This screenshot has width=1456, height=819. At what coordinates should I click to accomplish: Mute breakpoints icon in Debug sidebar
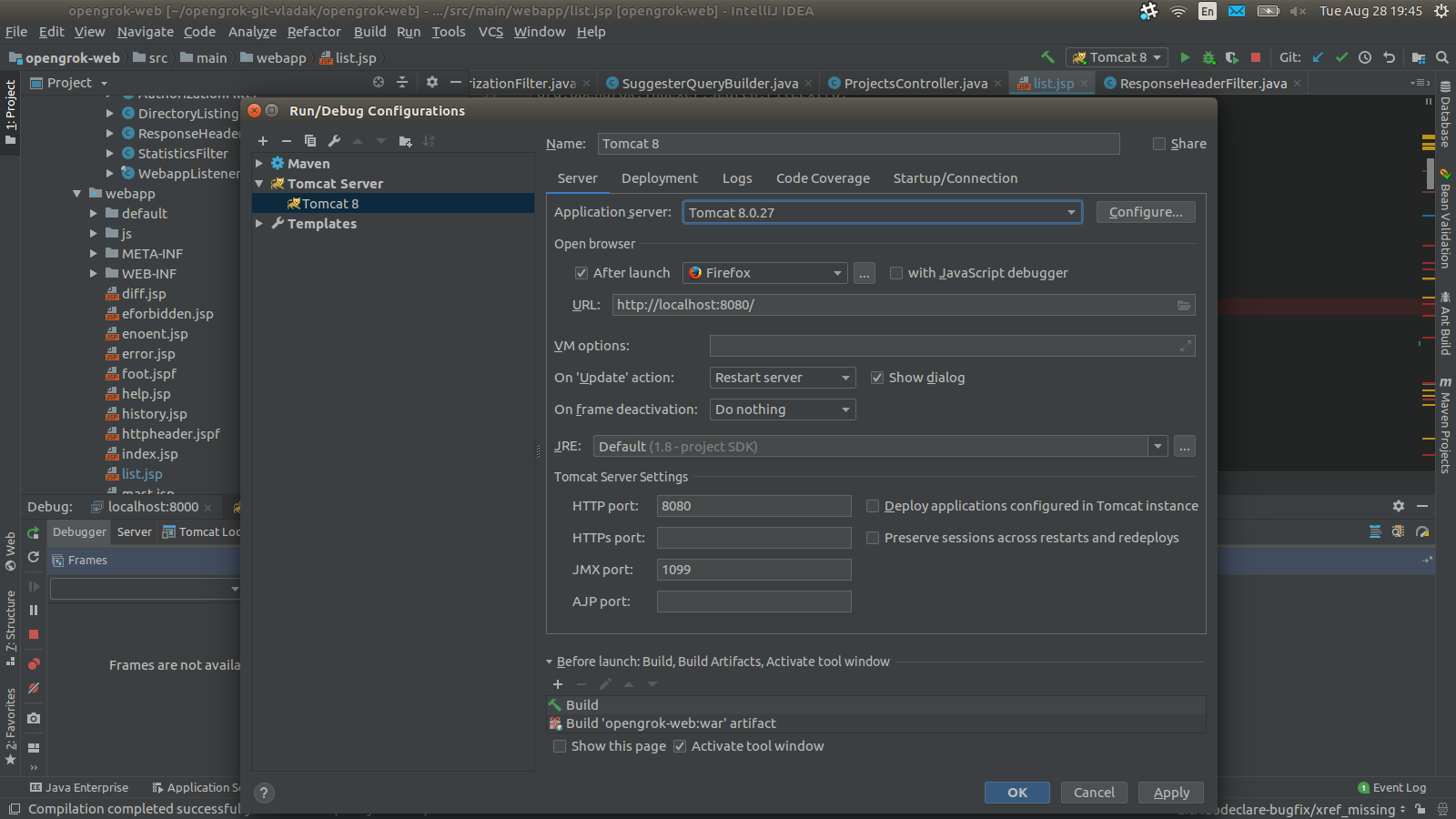[34, 689]
